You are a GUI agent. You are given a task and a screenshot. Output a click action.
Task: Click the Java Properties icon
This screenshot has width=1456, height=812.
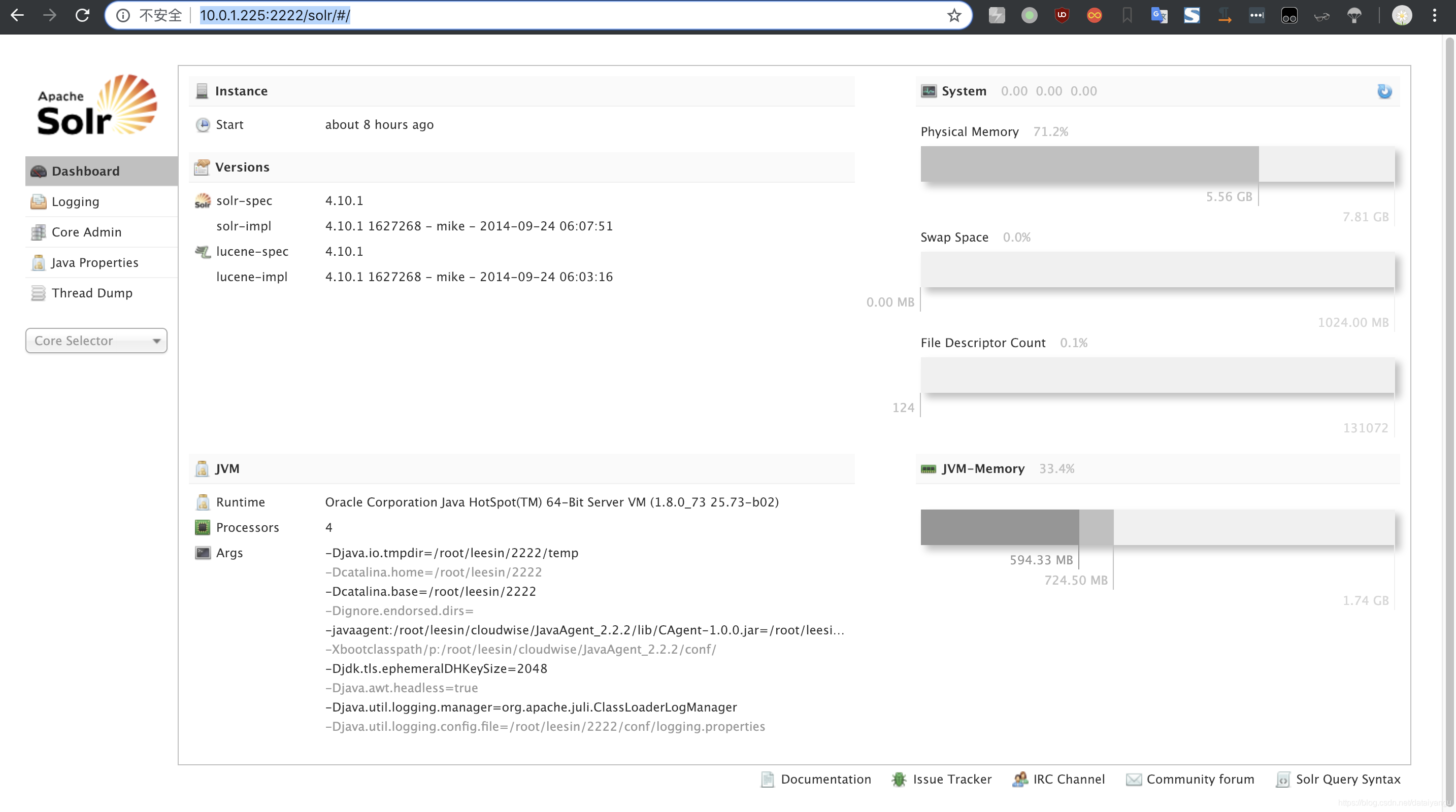point(39,262)
